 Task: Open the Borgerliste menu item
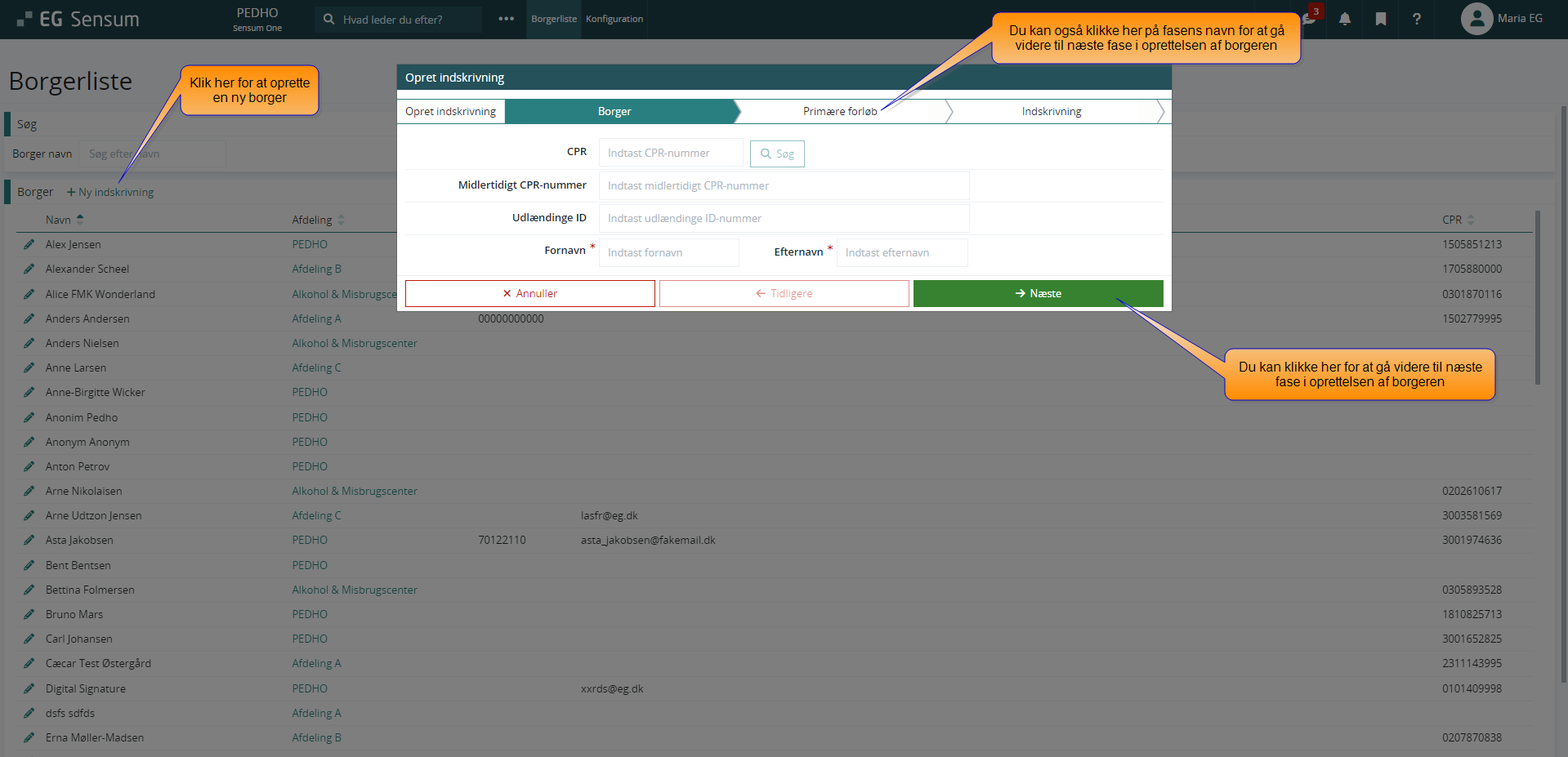coord(553,19)
